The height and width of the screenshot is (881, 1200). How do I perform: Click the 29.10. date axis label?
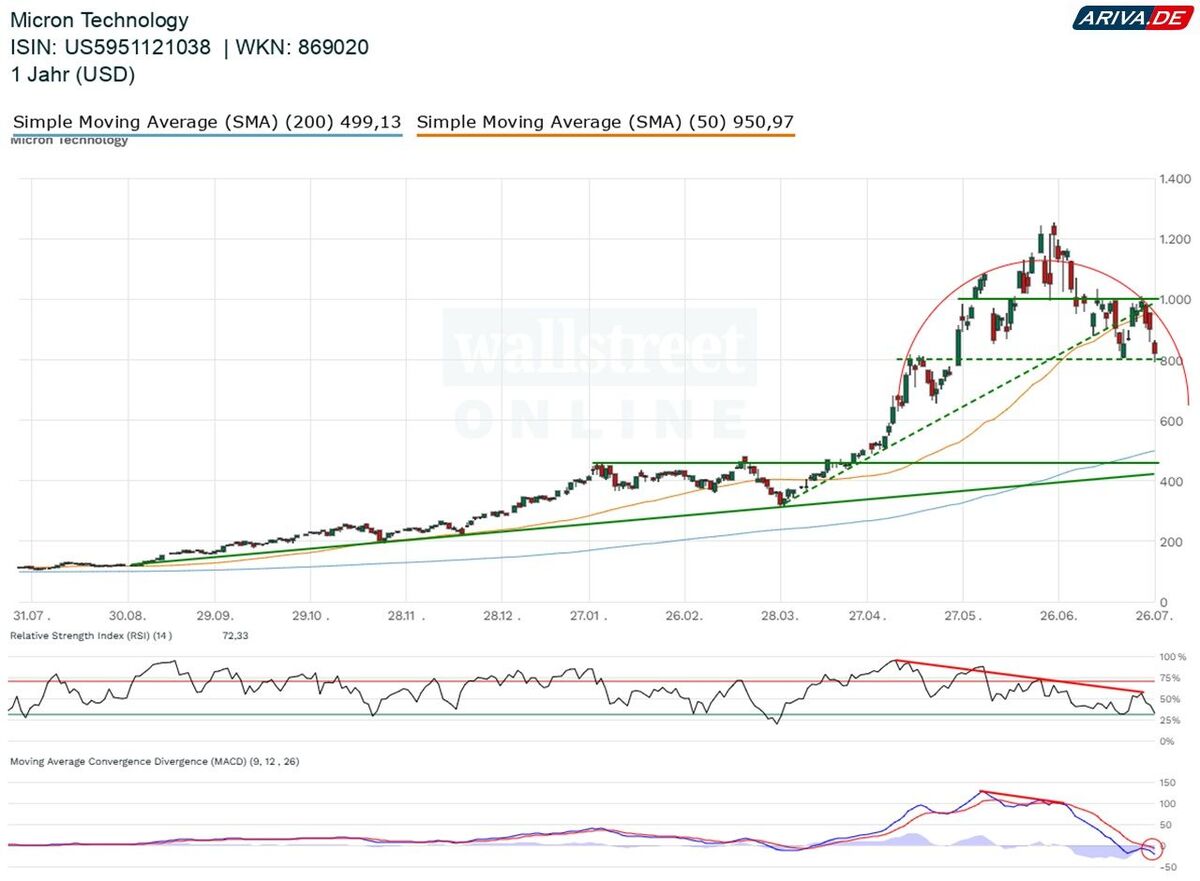coord(309,616)
